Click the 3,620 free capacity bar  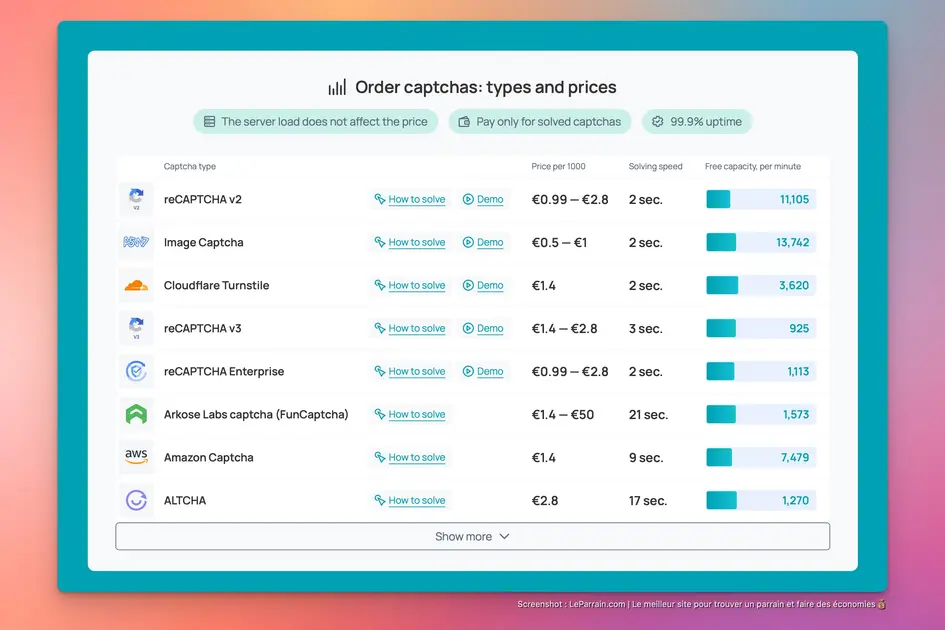[761, 285]
